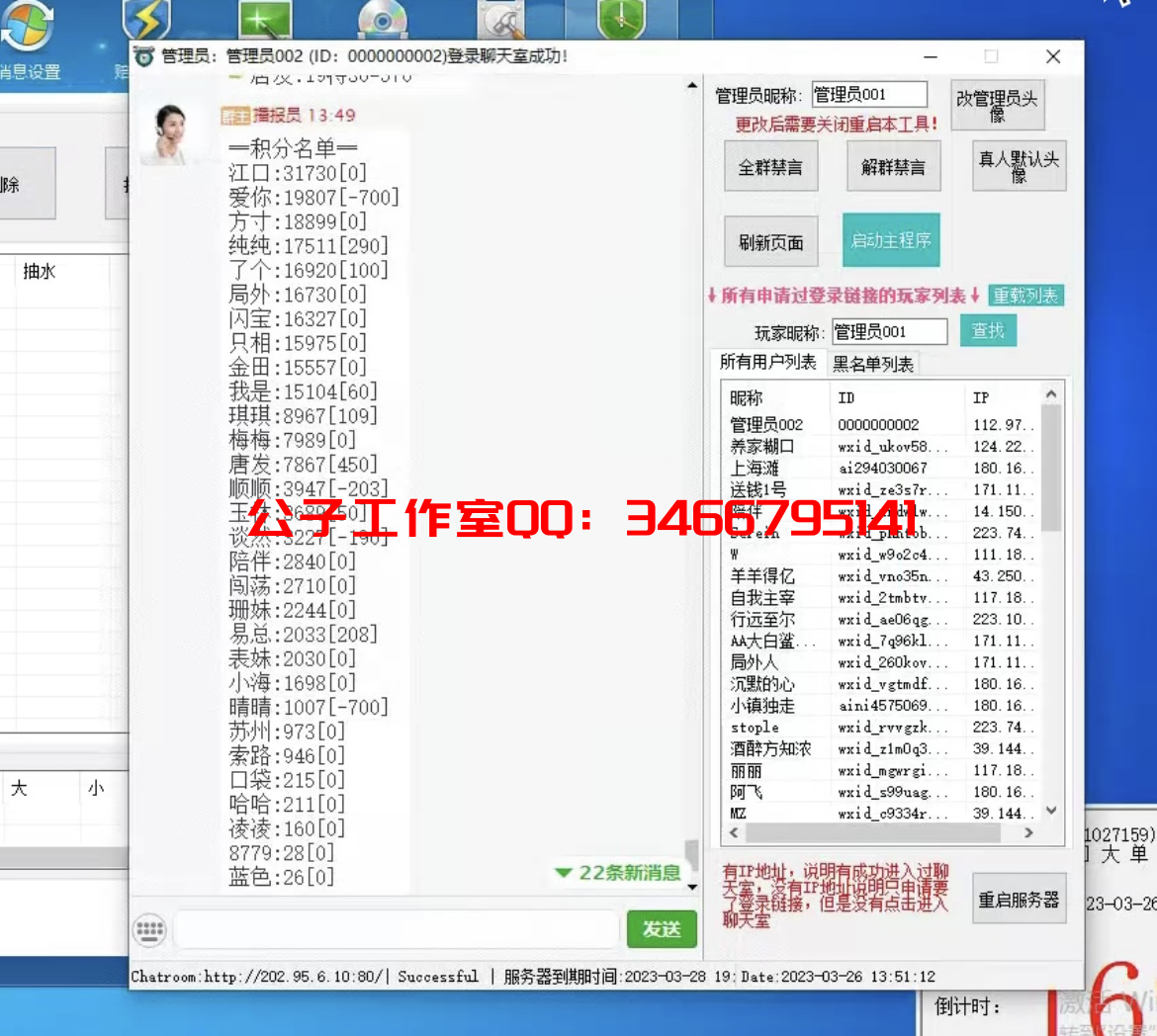The image size is (1157, 1036).
Task: Select user row MZ
Action: click(x=880, y=813)
